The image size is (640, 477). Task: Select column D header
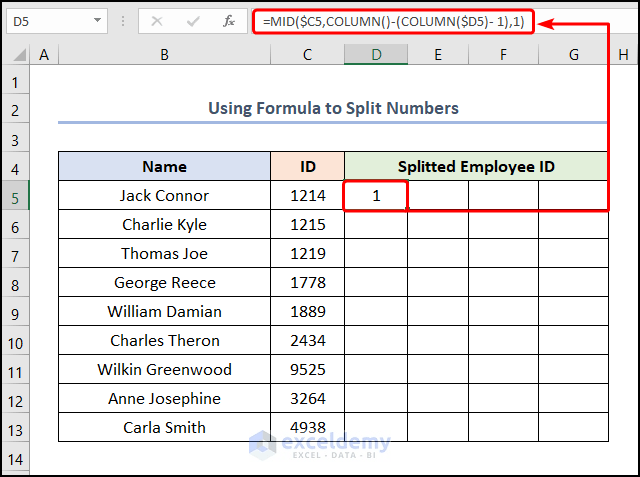(x=376, y=55)
